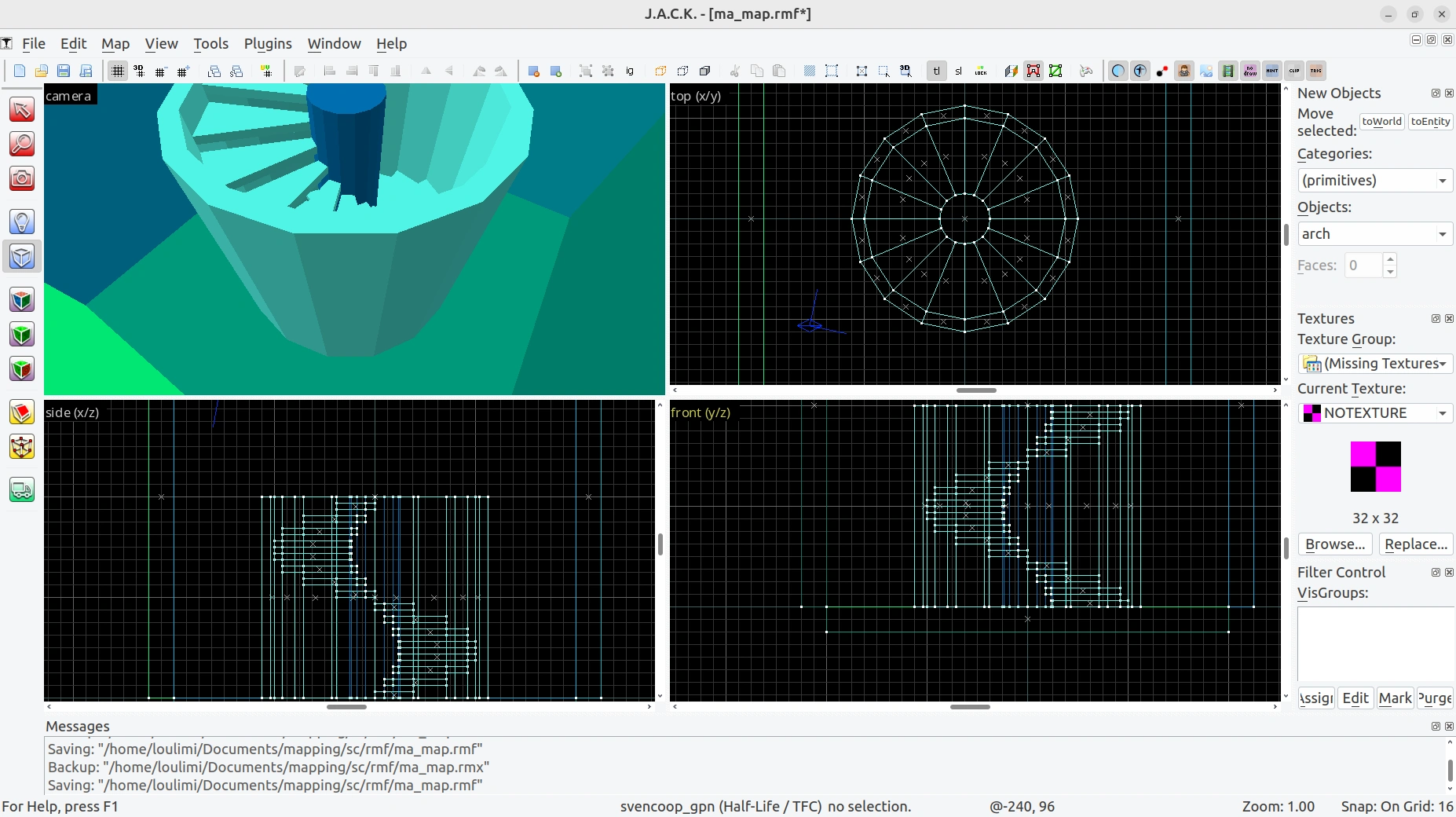This screenshot has width=1456, height=817.
Task: Open the Categories (primitives) dropdown
Action: [1374, 180]
